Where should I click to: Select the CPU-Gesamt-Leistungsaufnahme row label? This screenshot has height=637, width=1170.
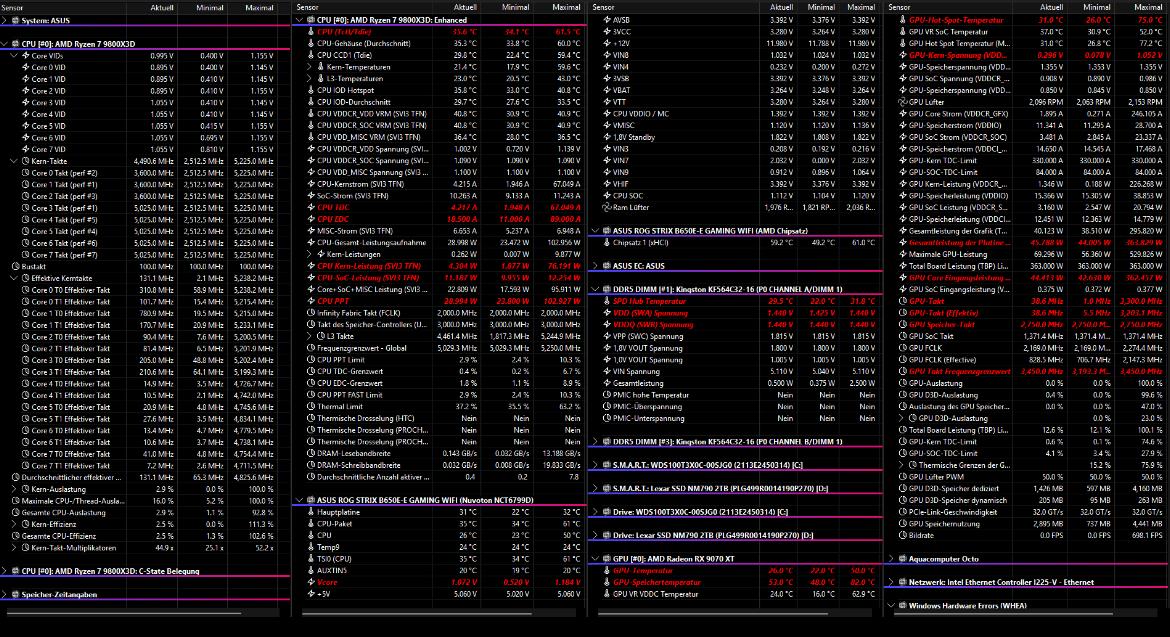[x=372, y=242]
